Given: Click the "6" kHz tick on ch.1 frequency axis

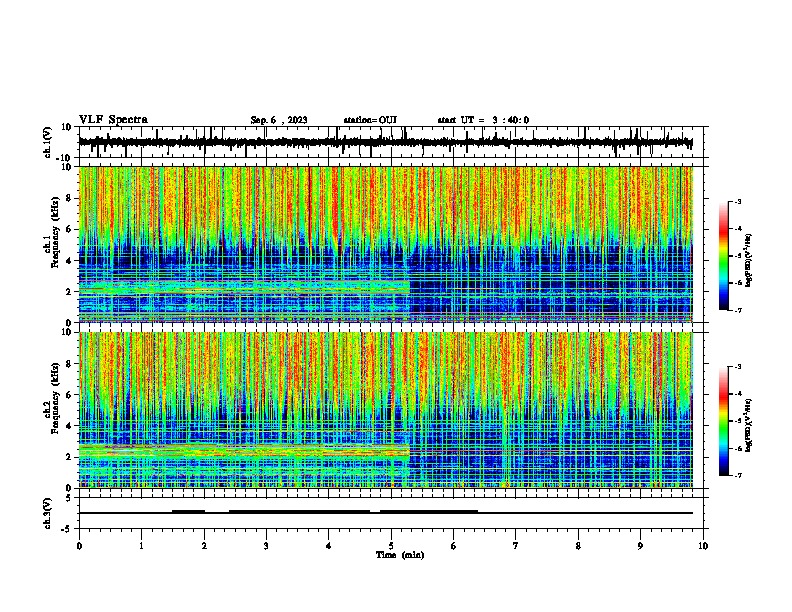Looking at the screenshot, I should click(x=69, y=229).
